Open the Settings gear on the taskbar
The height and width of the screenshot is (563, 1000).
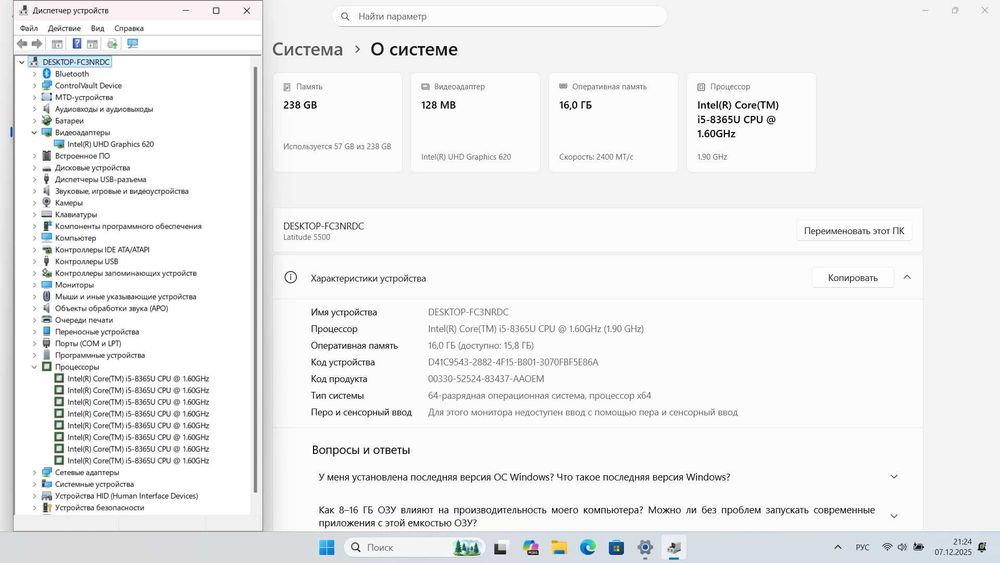tap(645, 547)
